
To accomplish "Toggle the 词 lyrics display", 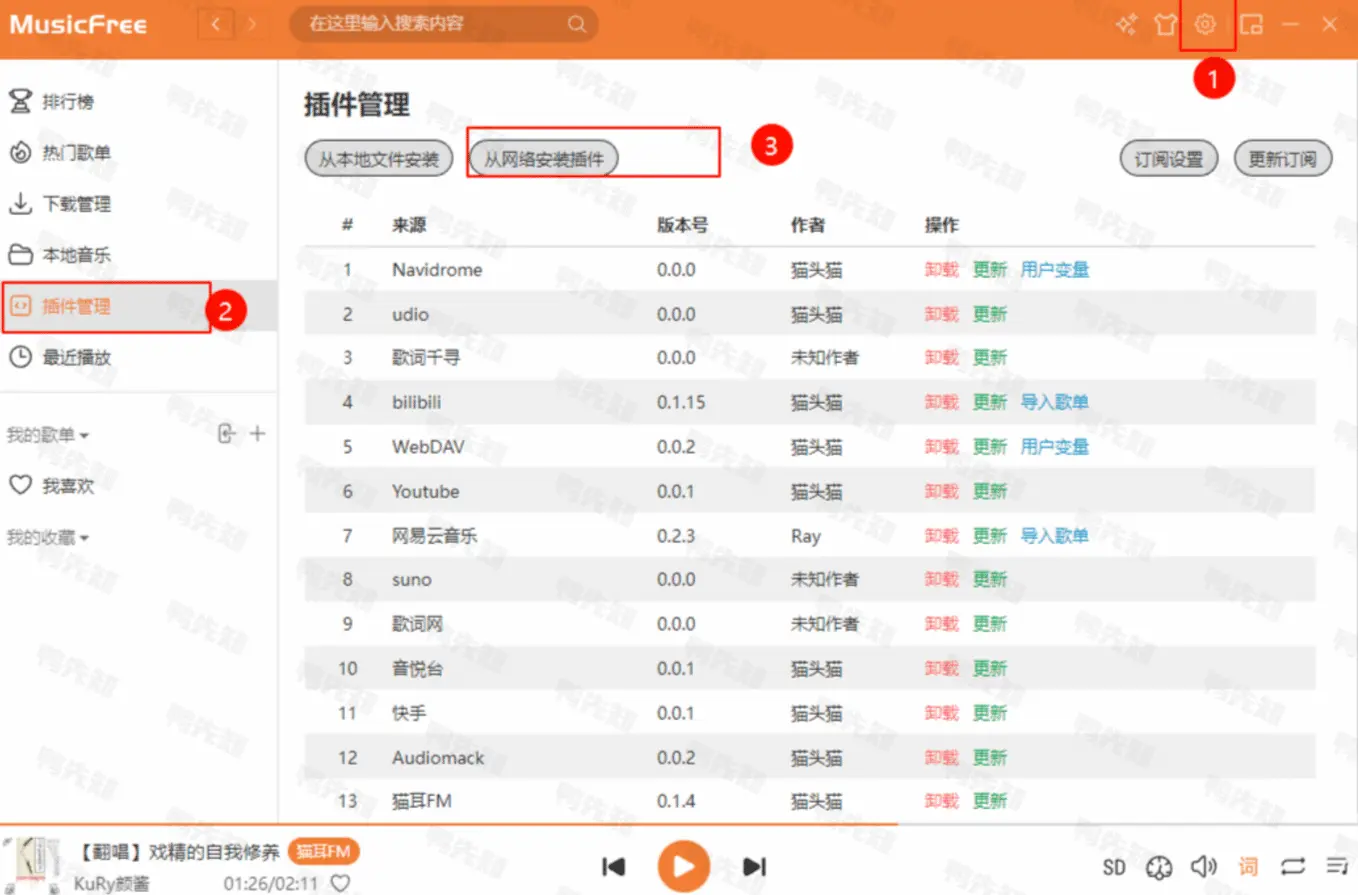I will coord(1248,867).
